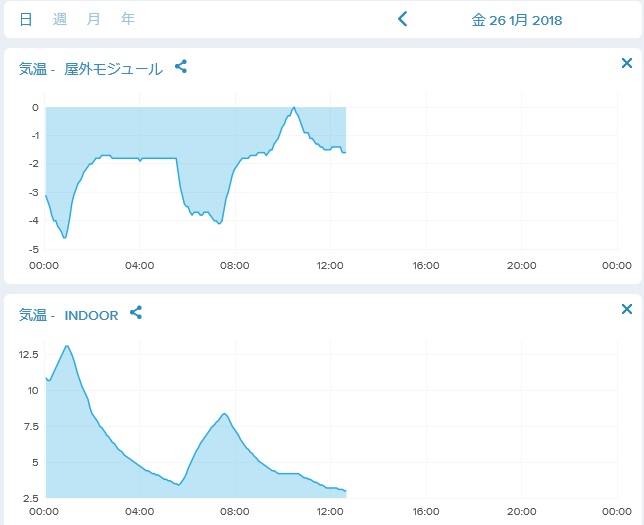Click the 気温 - INDOOR title
Image resolution: width=644 pixels, height=525 pixels.
pos(68,315)
